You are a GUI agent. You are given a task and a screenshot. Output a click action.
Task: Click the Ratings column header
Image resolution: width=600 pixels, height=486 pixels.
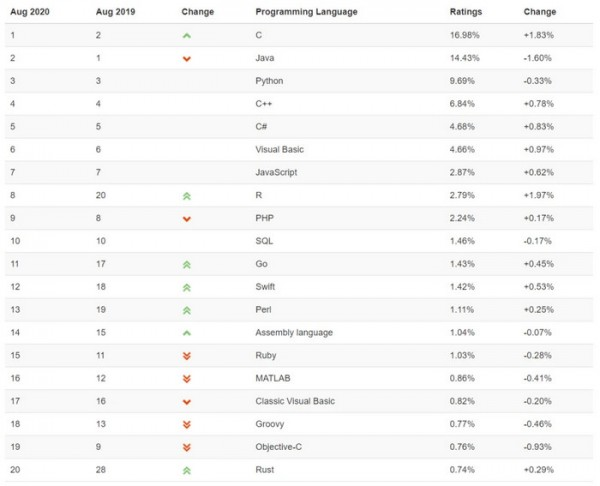[465, 12]
